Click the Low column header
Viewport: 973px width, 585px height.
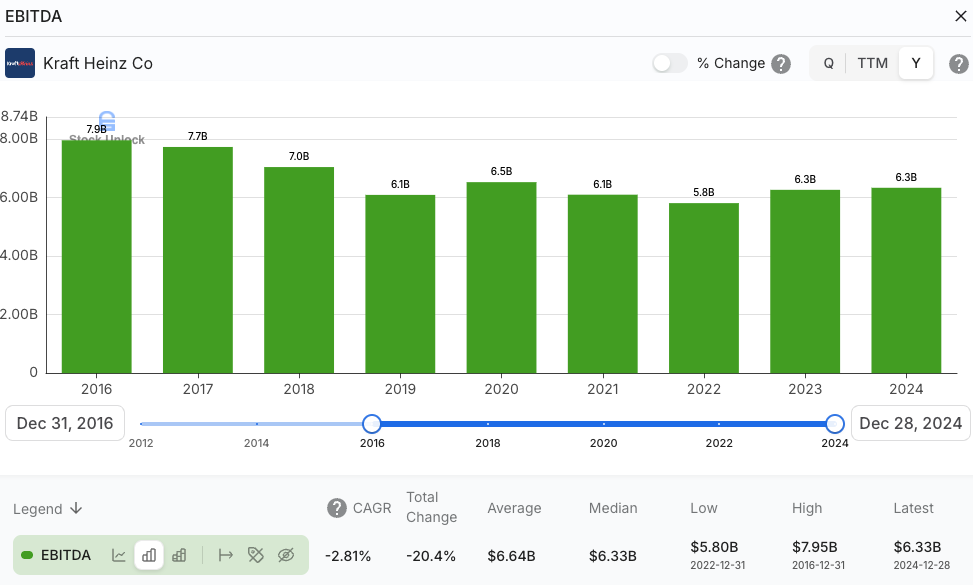coord(704,508)
